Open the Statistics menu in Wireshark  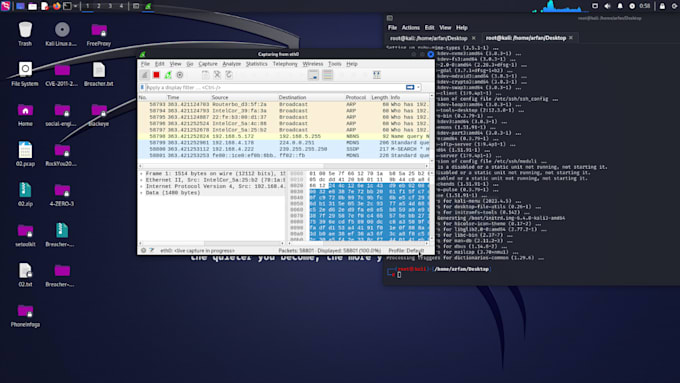257,64
